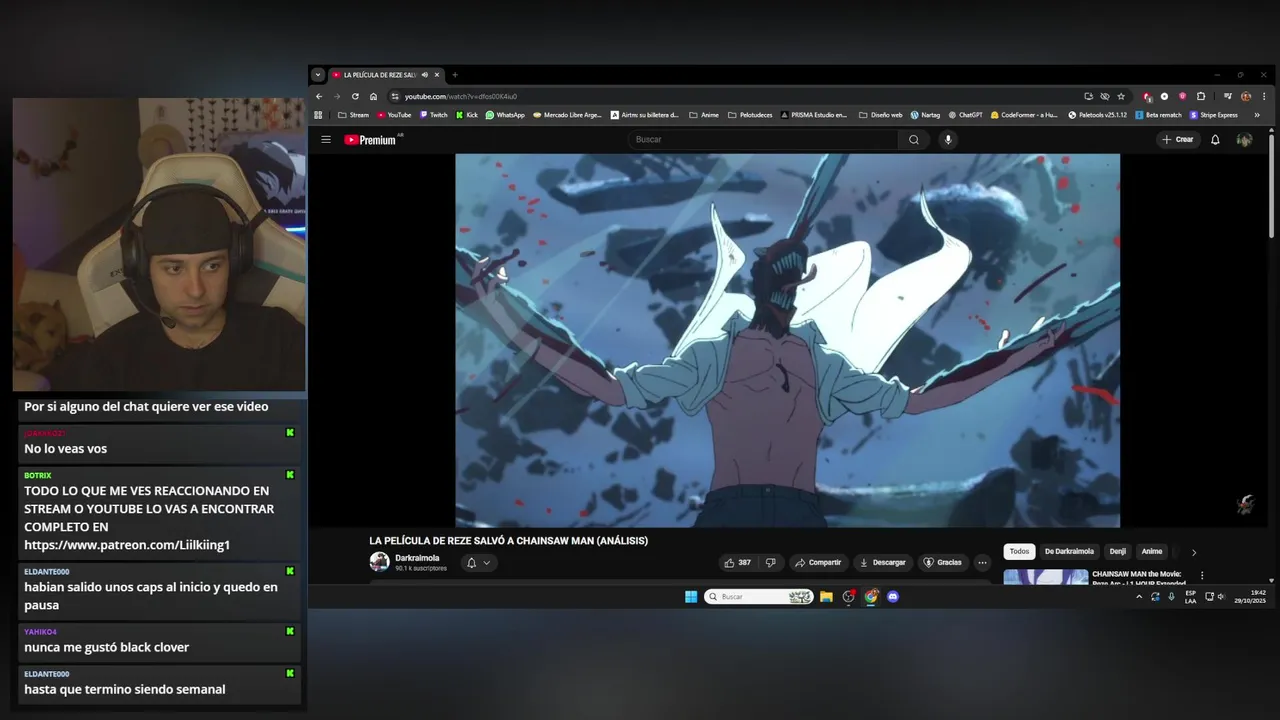Click the Patreon link in BOTRIX chat message
This screenshot has height=720, width=1280.
127,545
